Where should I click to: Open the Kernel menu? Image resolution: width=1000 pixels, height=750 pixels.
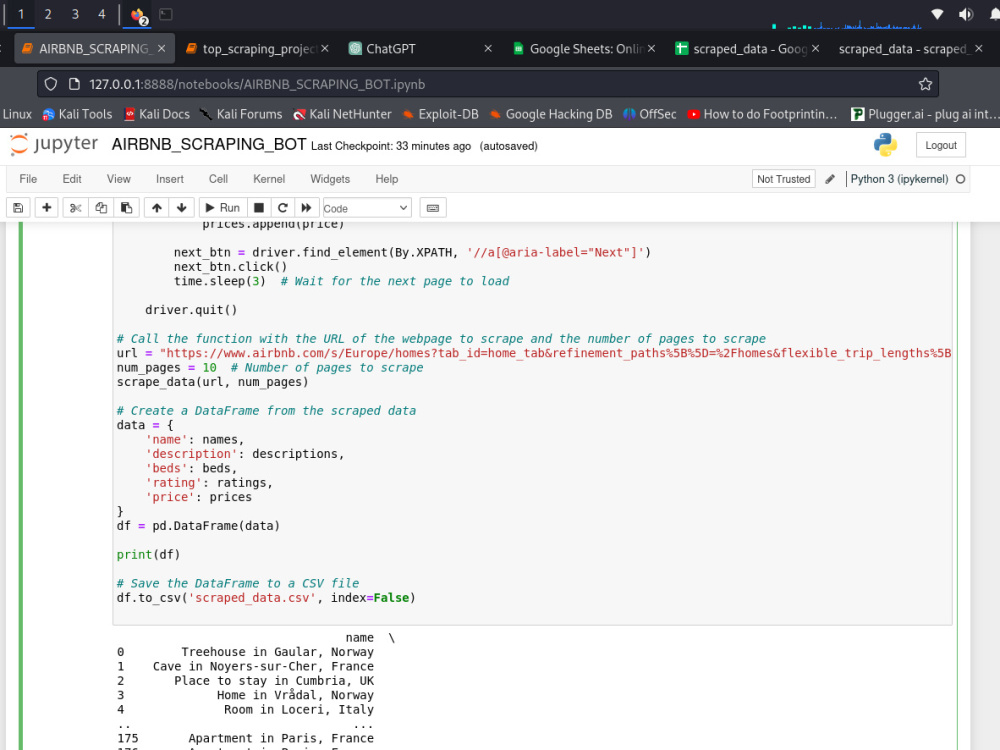(x=269, y=179)
